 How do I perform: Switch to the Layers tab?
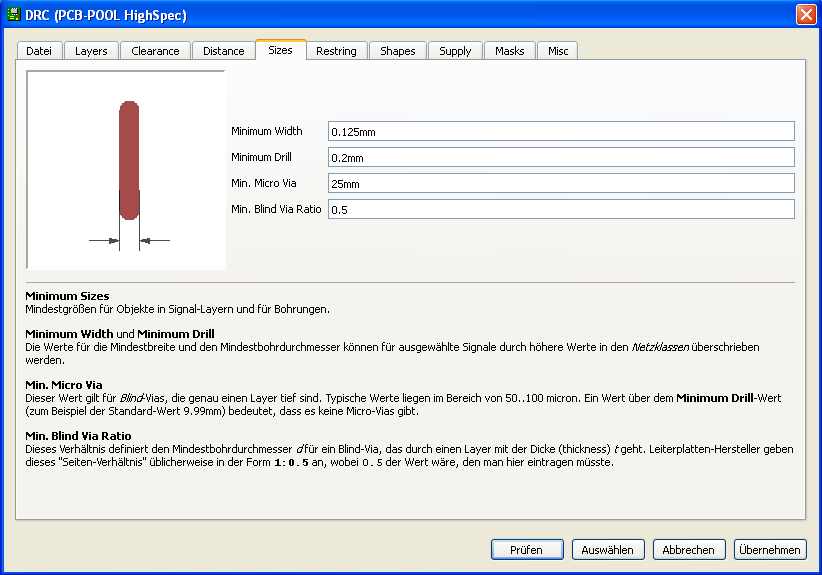pos(91,51)
